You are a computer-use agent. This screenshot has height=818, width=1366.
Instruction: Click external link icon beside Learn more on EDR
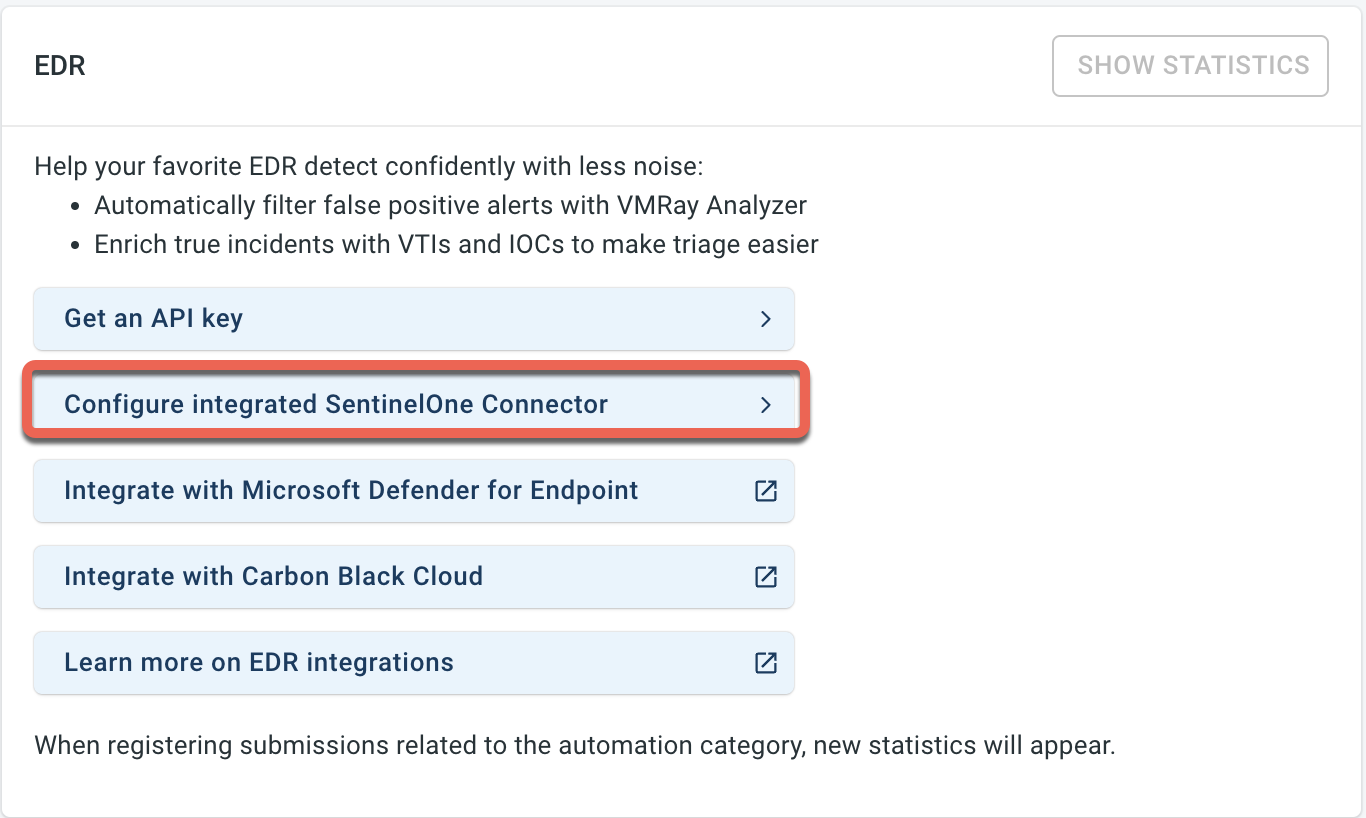(x=766, y=663)
